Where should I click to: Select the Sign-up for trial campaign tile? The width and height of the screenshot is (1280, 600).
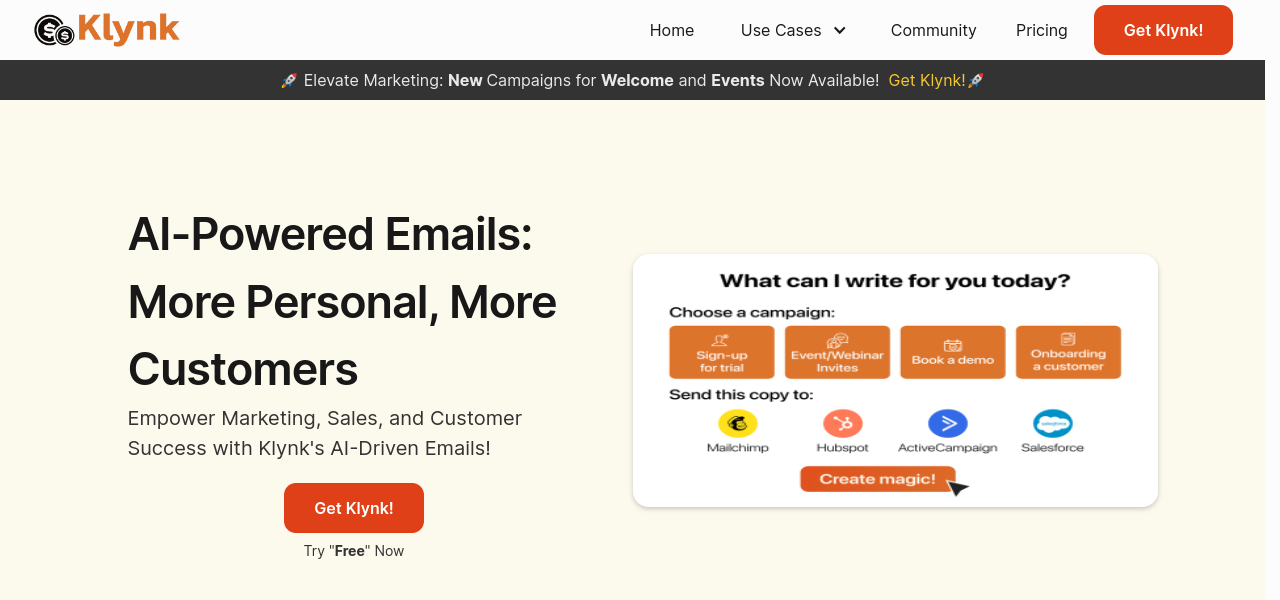click(722, 353)
